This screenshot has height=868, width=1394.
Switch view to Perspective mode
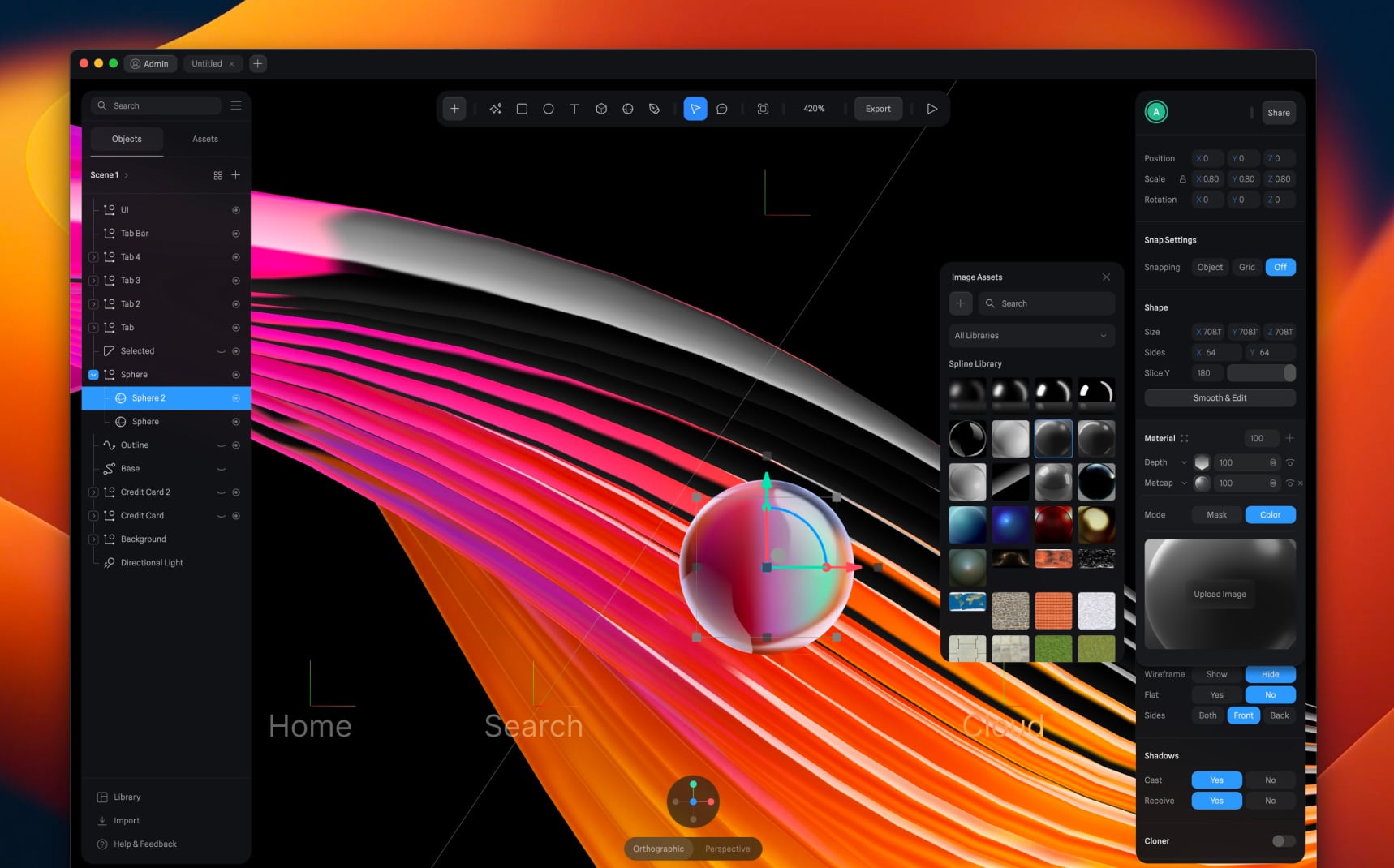(726, 849)
